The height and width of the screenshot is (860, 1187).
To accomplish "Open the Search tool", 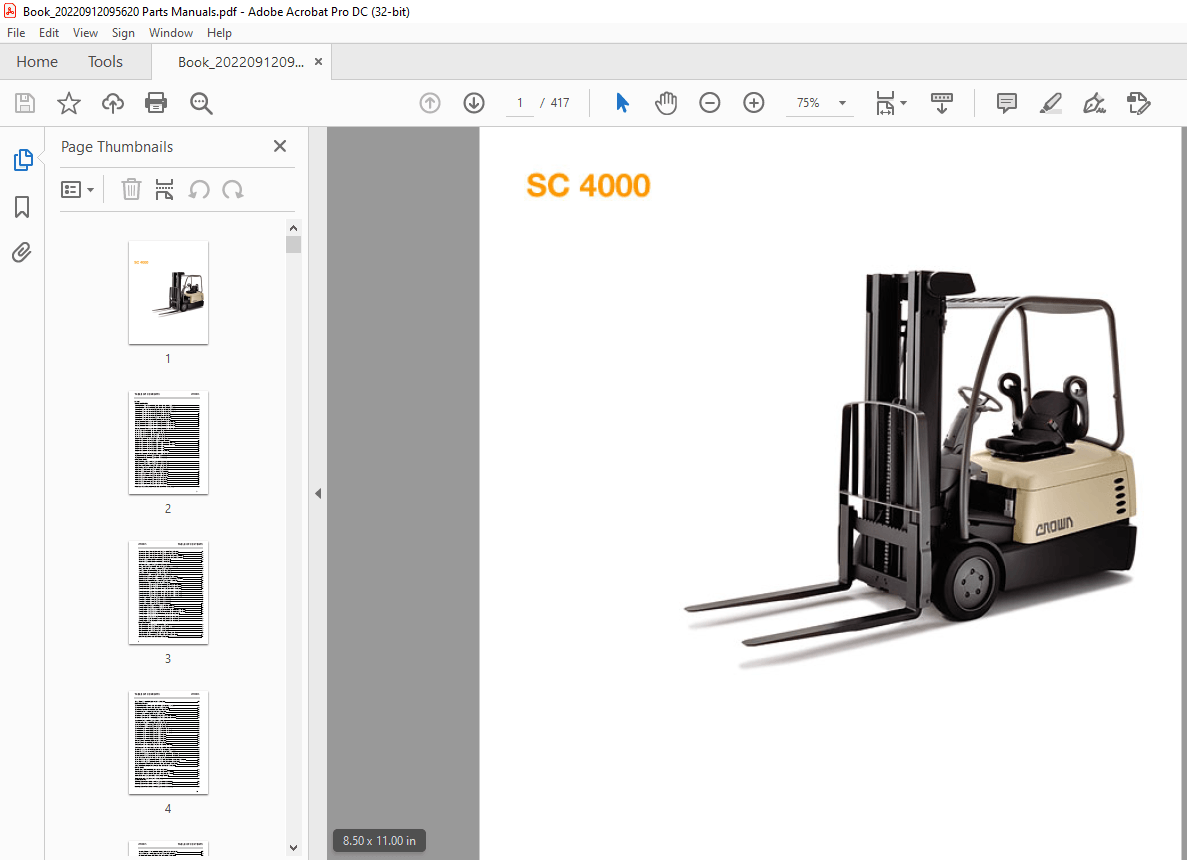I will pos(200,102).
